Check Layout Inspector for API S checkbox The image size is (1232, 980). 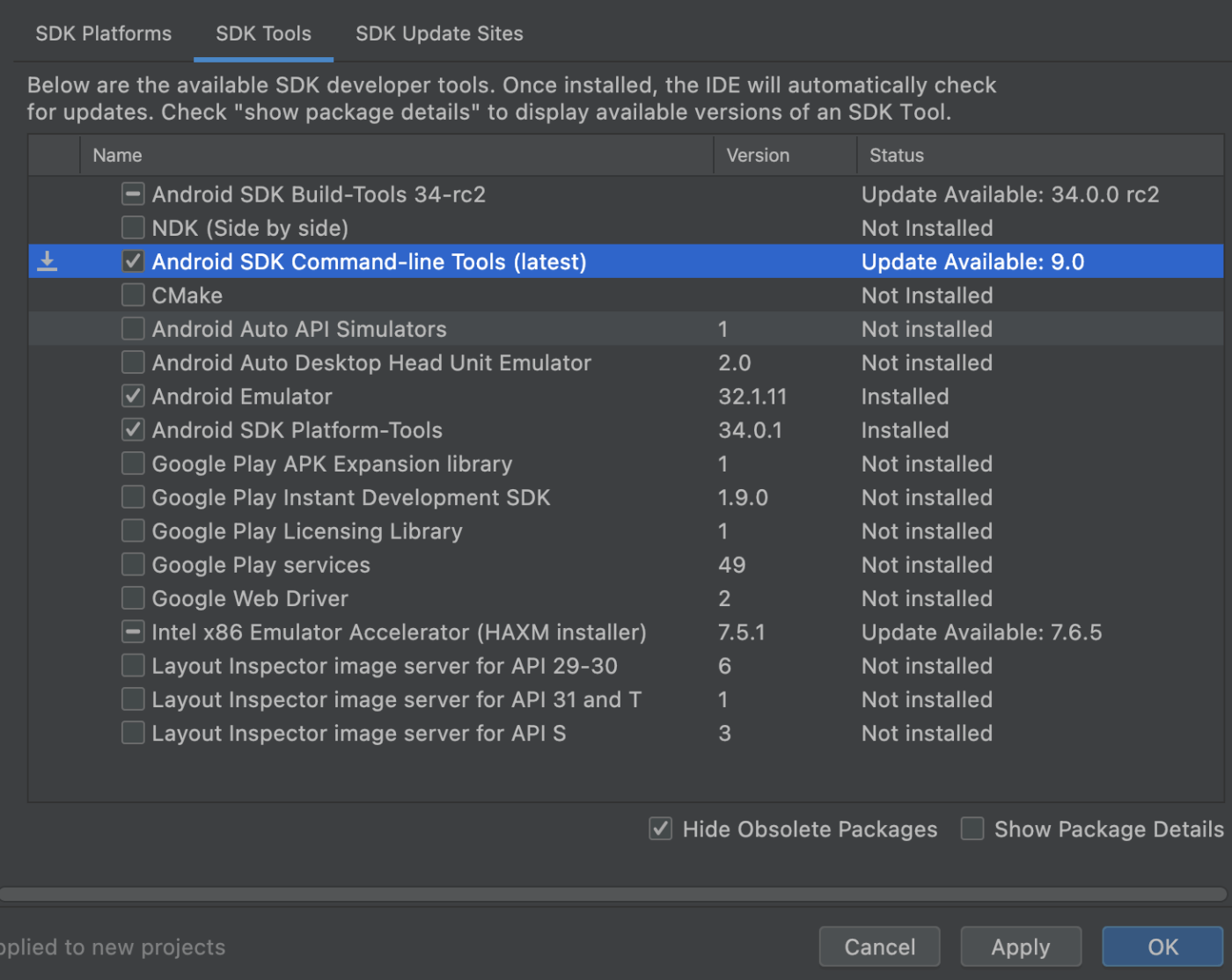pos(133,734)
